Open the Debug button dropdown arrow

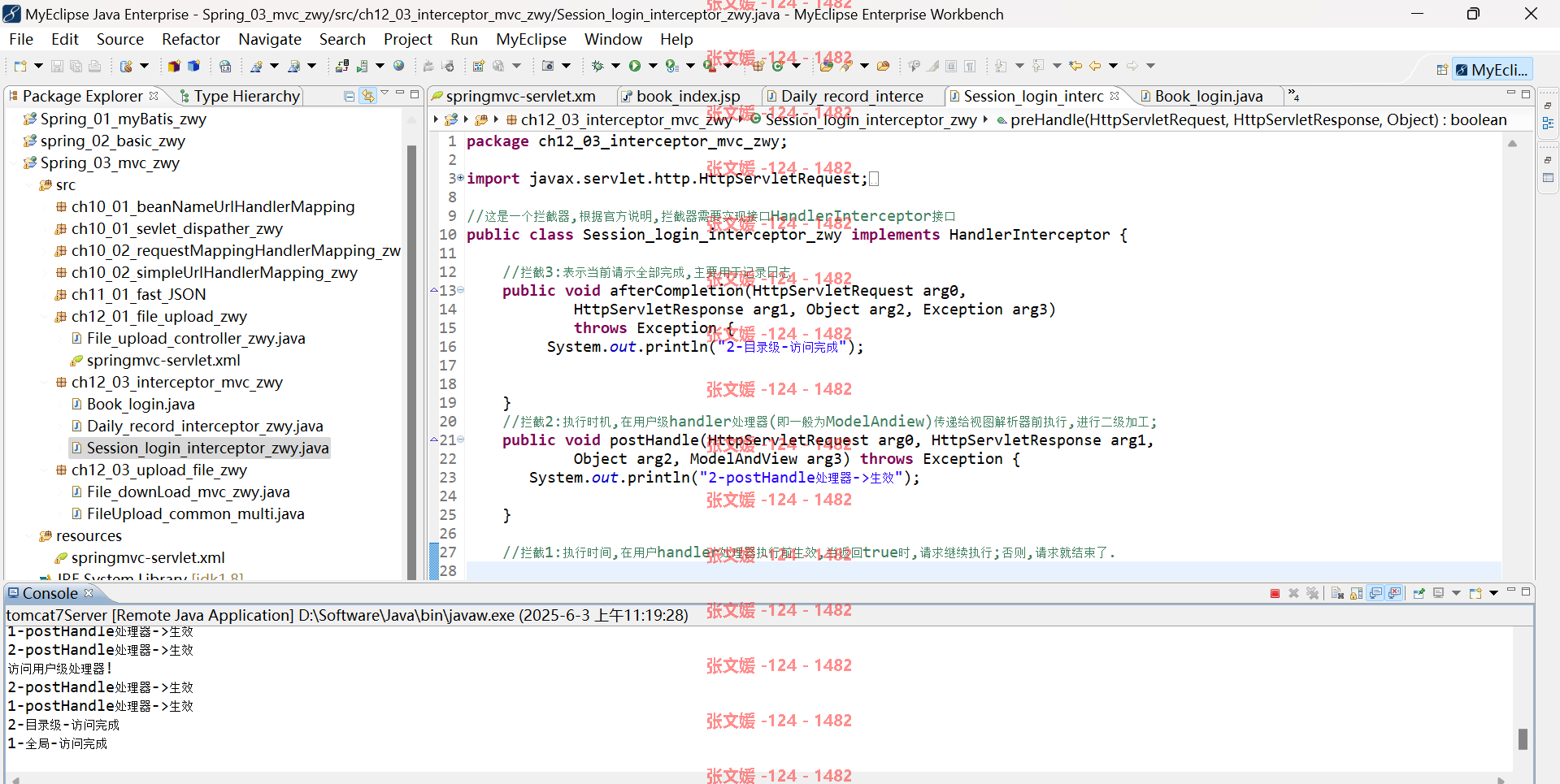[615, 66]
